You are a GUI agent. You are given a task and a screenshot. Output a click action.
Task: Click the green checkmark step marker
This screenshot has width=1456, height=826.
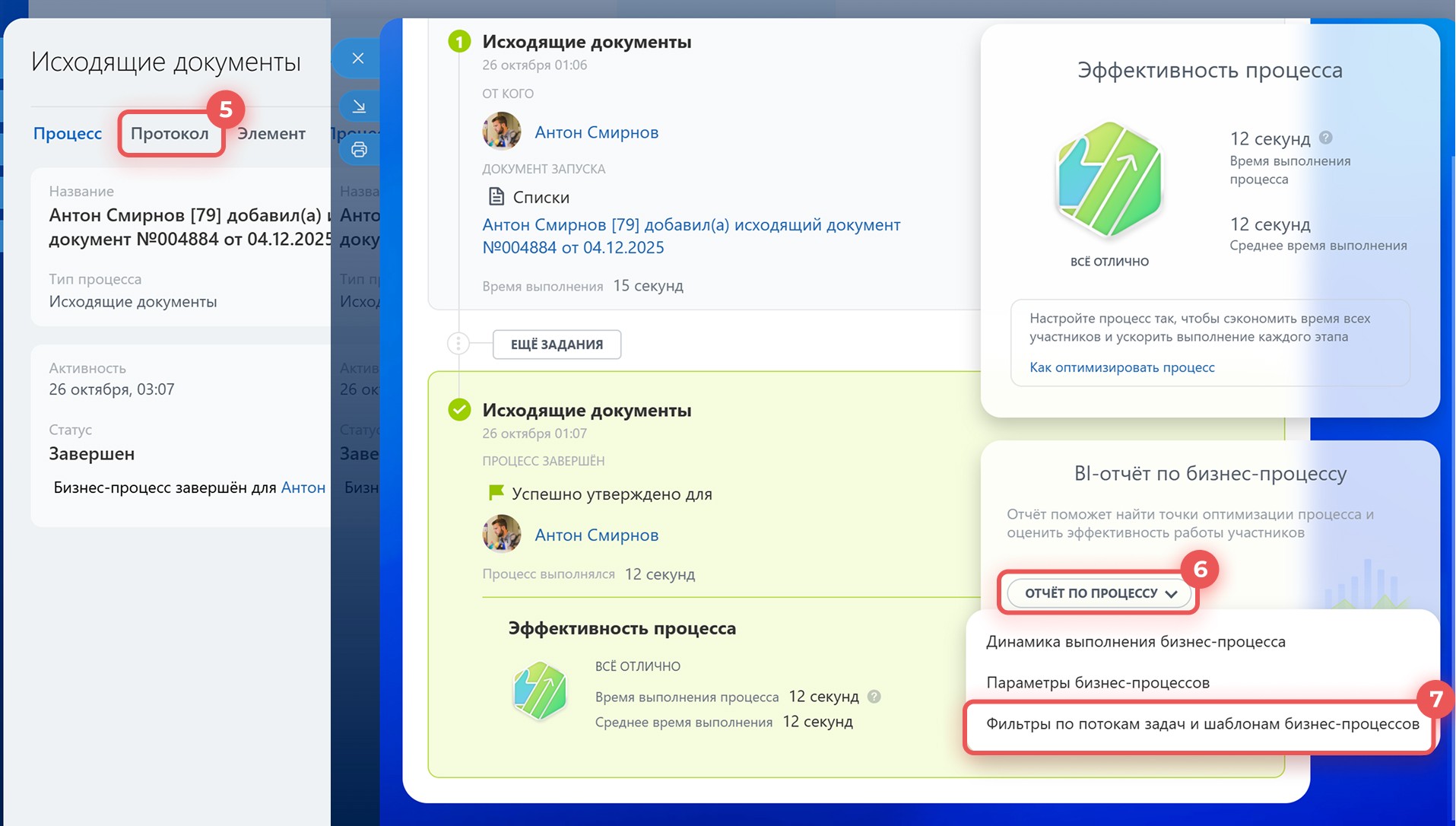click(459, 410)
